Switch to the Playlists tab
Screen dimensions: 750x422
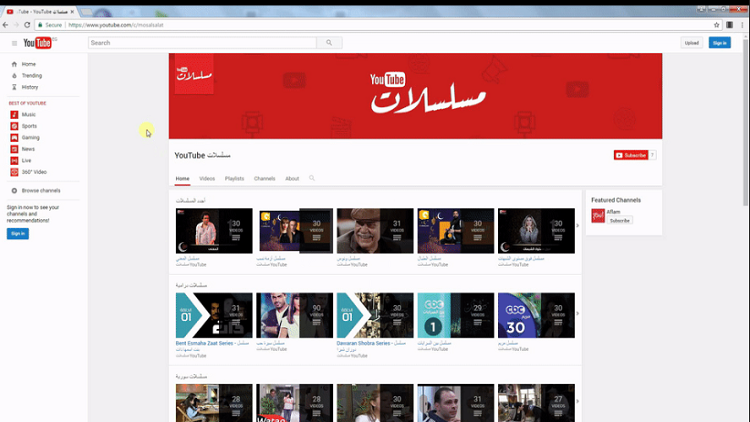[234, 178]
